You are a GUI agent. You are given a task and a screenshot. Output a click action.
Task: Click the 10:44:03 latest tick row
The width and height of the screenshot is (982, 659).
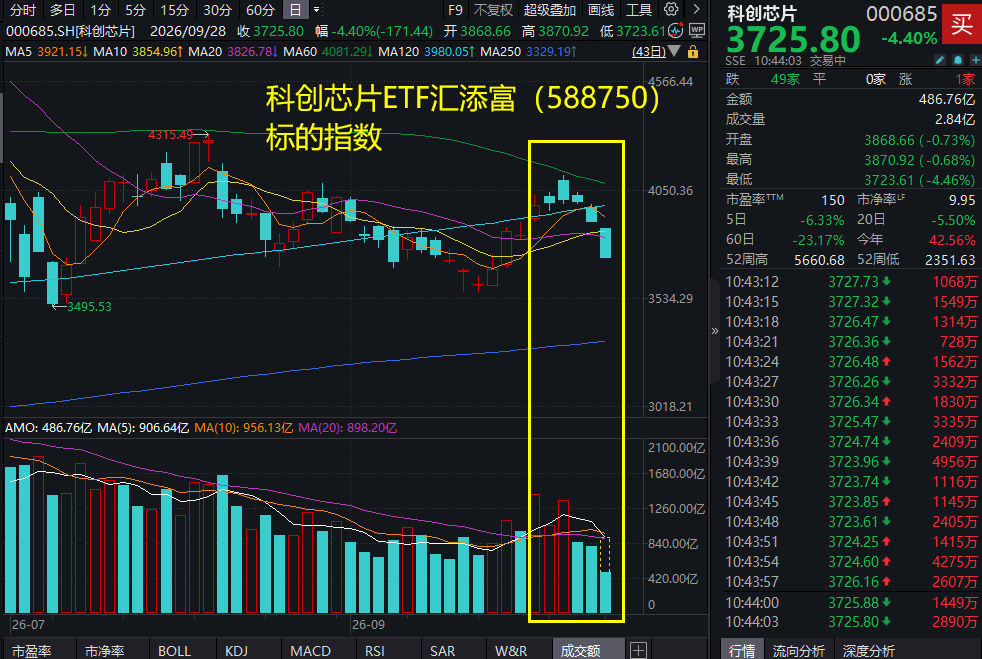coord(850,622)
